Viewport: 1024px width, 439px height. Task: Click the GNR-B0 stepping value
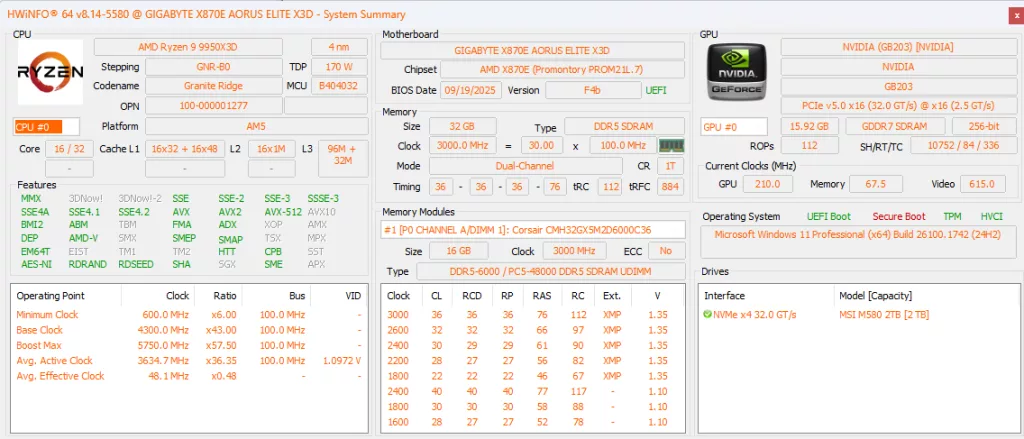214,67
